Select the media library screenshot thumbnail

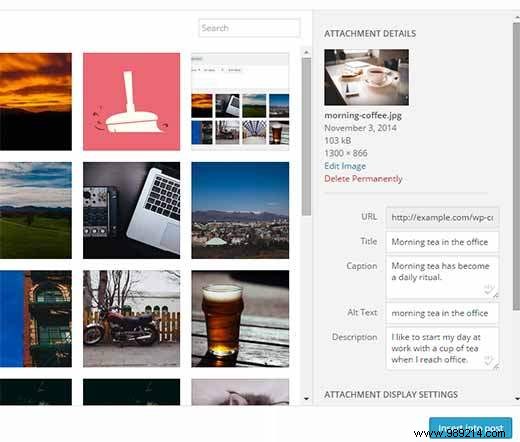(240, 102)
